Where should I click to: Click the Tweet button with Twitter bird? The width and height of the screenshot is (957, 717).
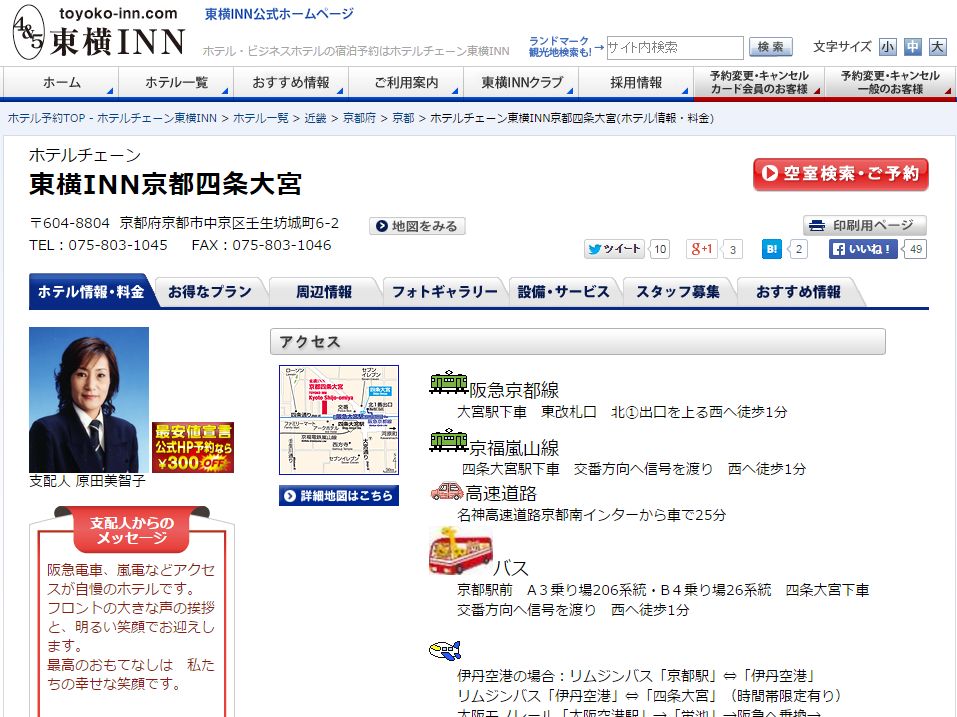point(614,249)
